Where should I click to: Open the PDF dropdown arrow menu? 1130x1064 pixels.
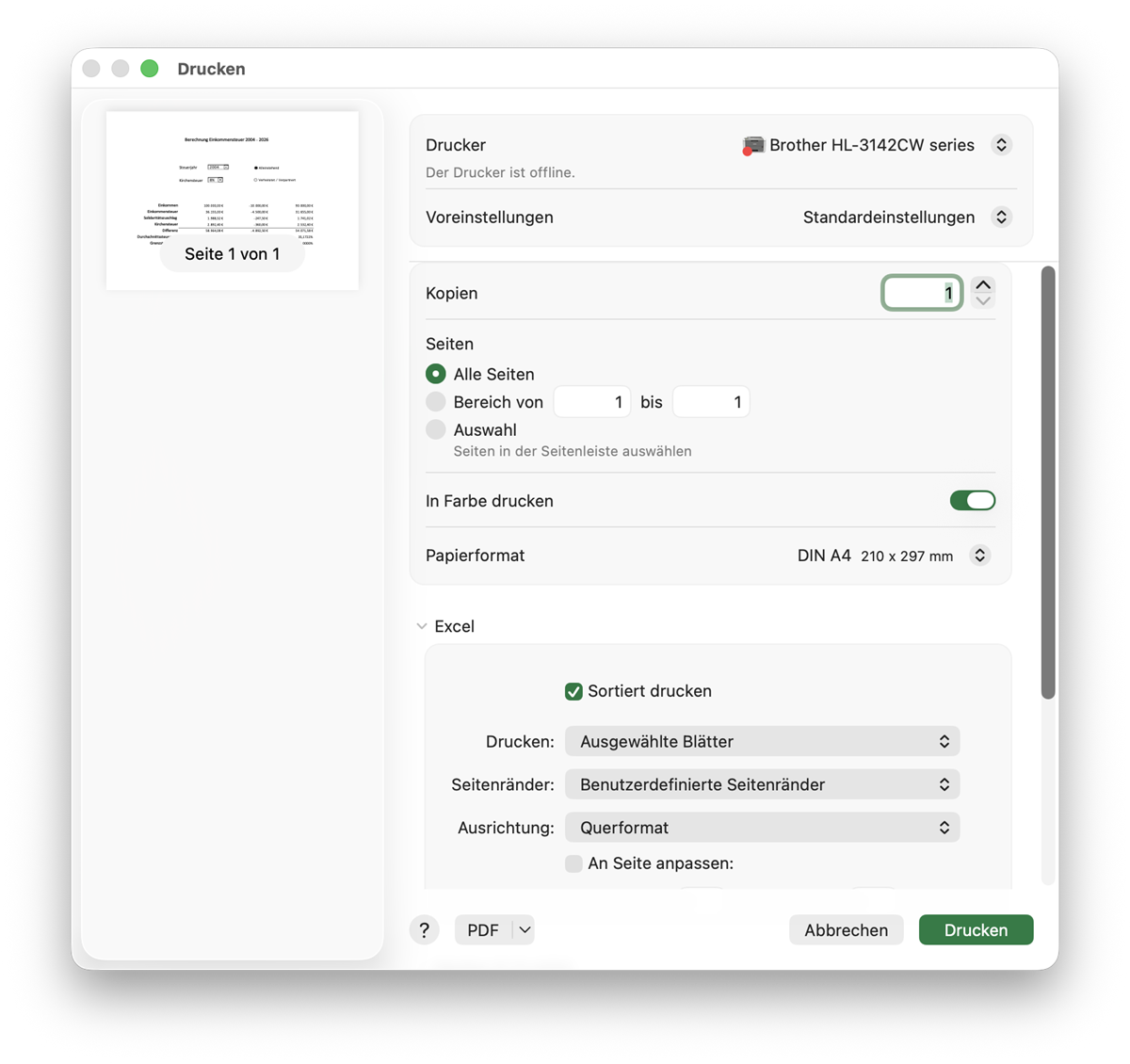click(x=525, y=930)
